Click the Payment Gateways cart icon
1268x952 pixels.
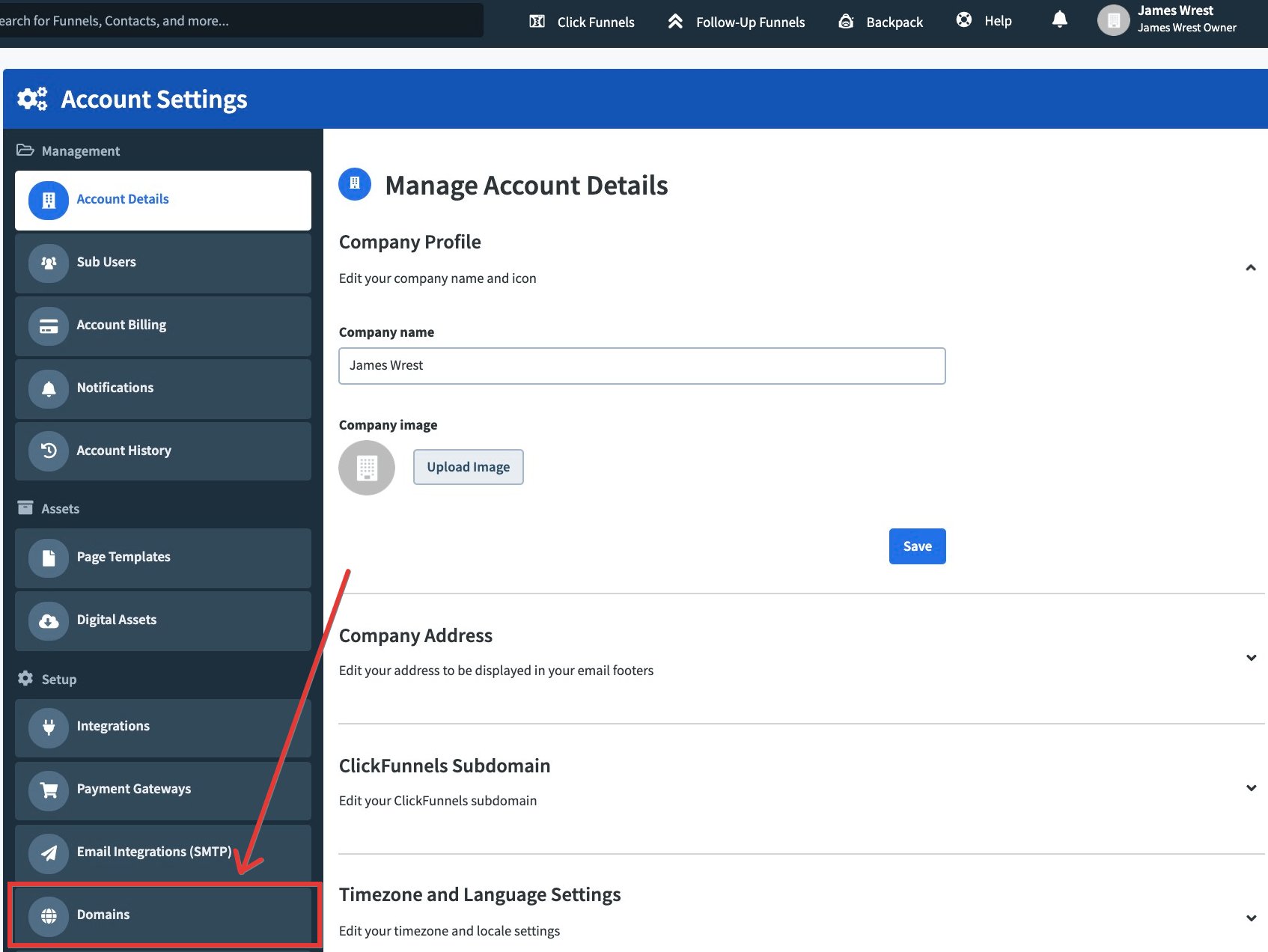49,790
